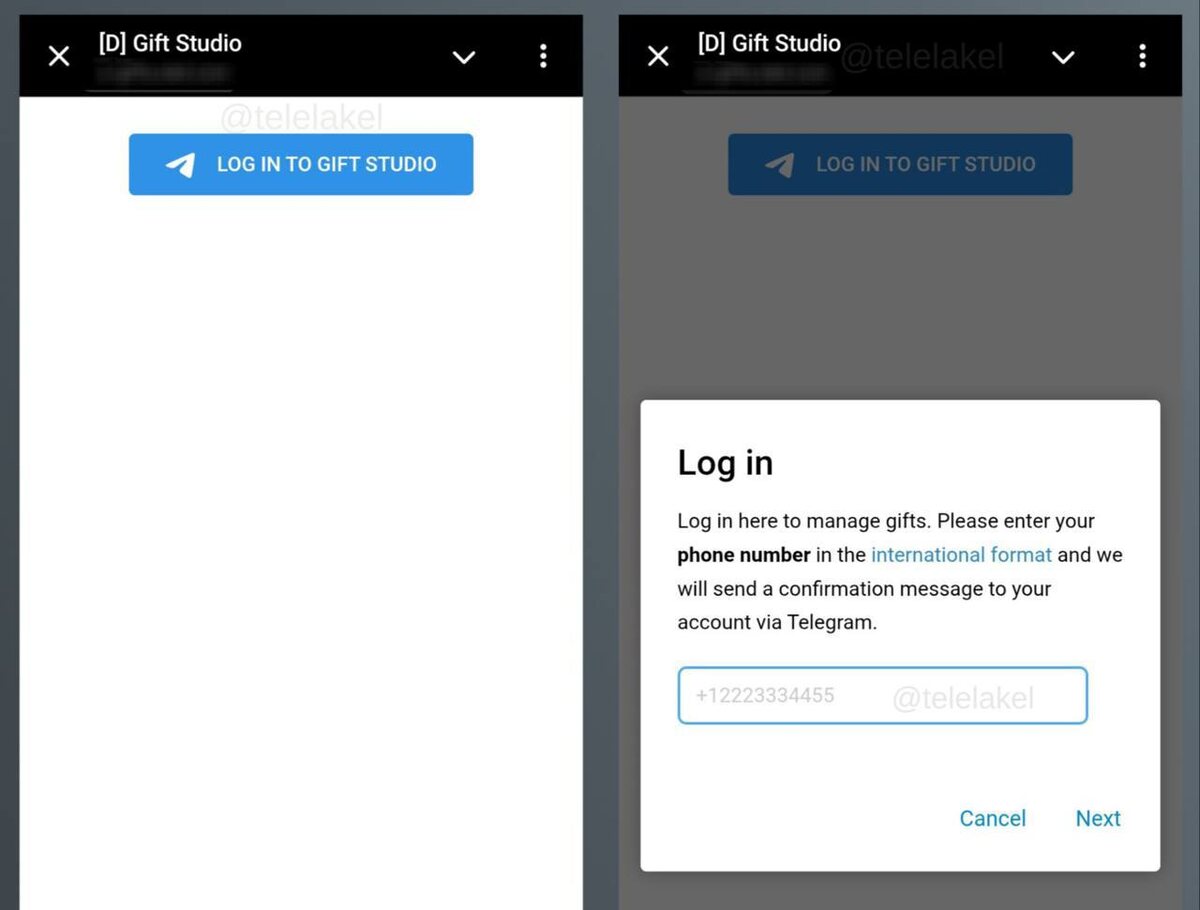Click [D] Gift Studio title above the dimmed screen

pyautogui.click(x=769, y=43)
